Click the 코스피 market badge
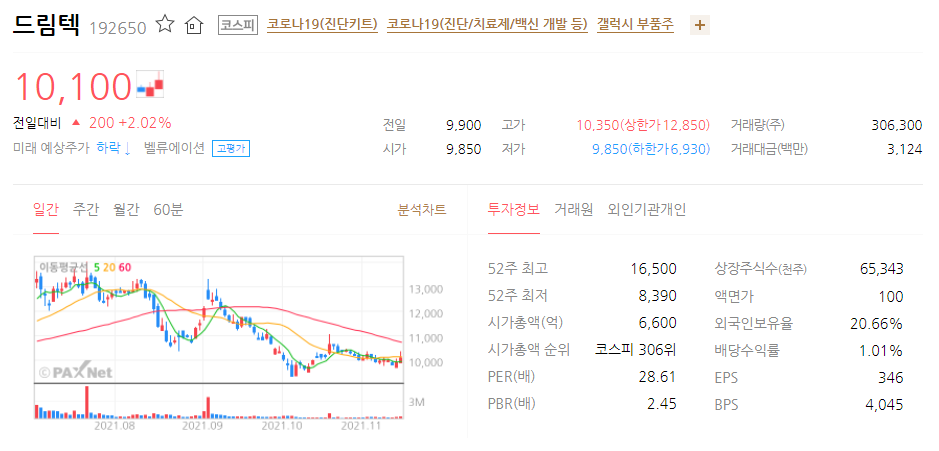 tap(238, 25)
